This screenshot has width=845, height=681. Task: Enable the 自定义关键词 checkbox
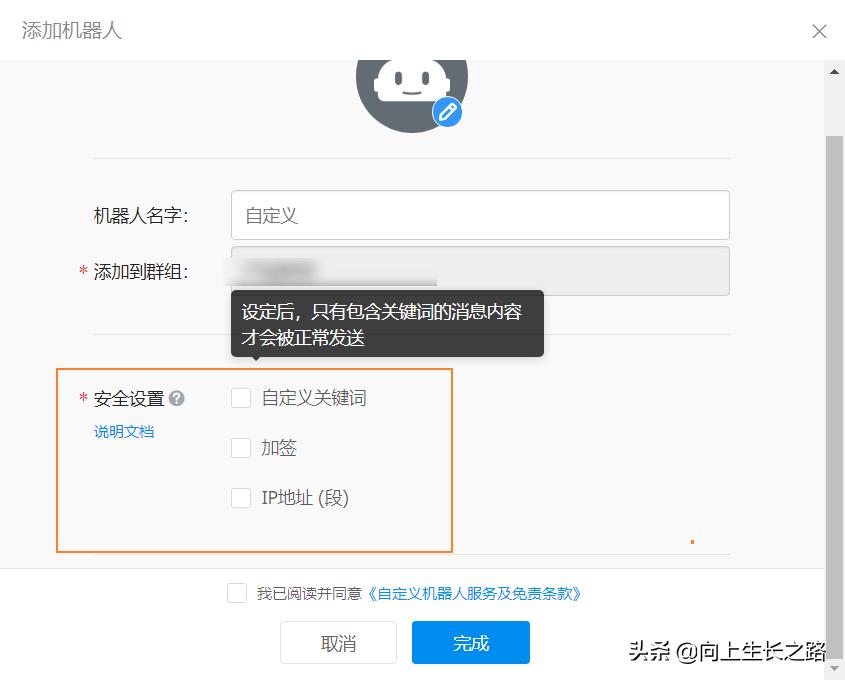pyautogui.click(x=240, y=397)
